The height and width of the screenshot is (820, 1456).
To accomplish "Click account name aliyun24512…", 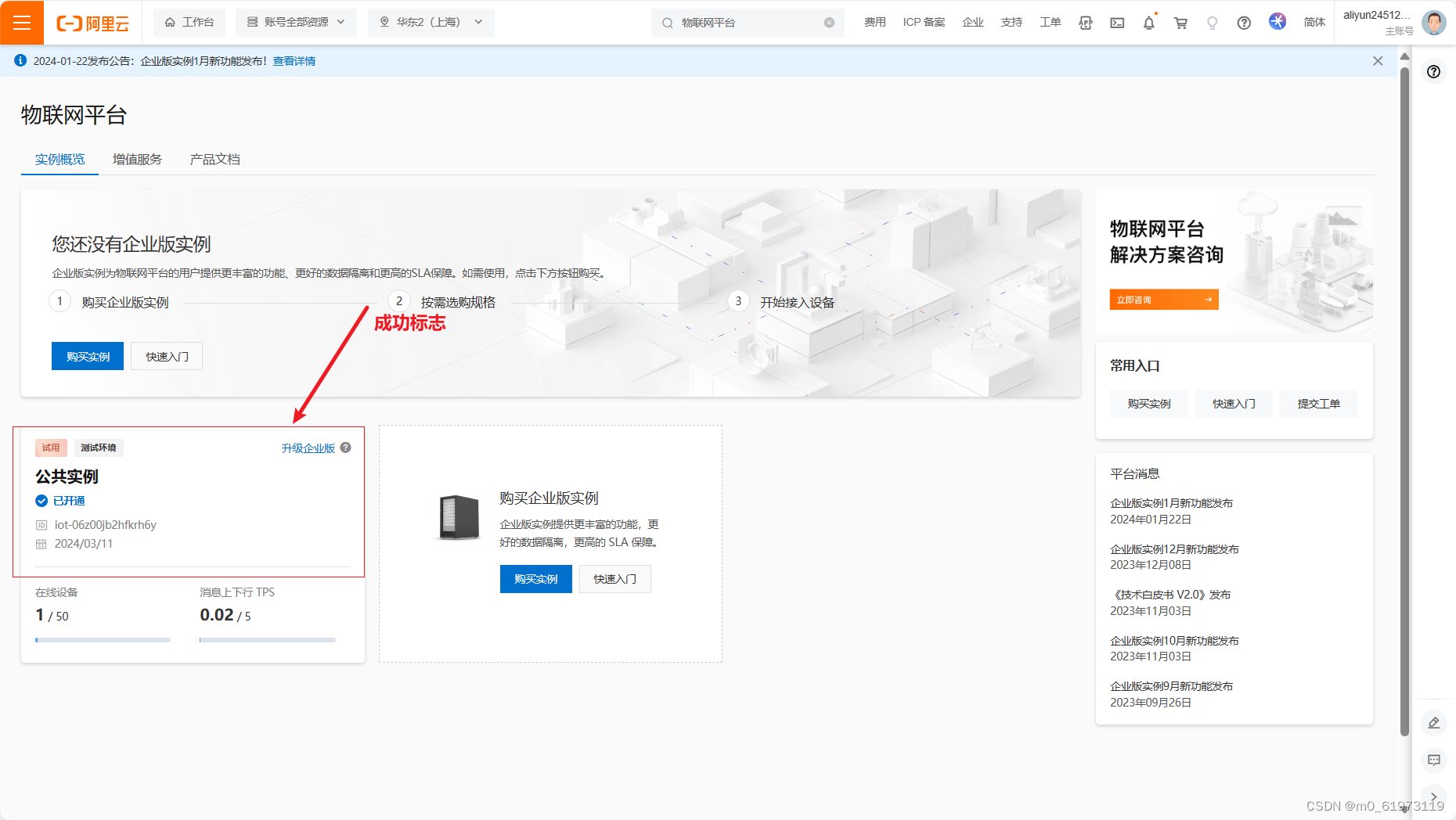I will coord(1376,15).
